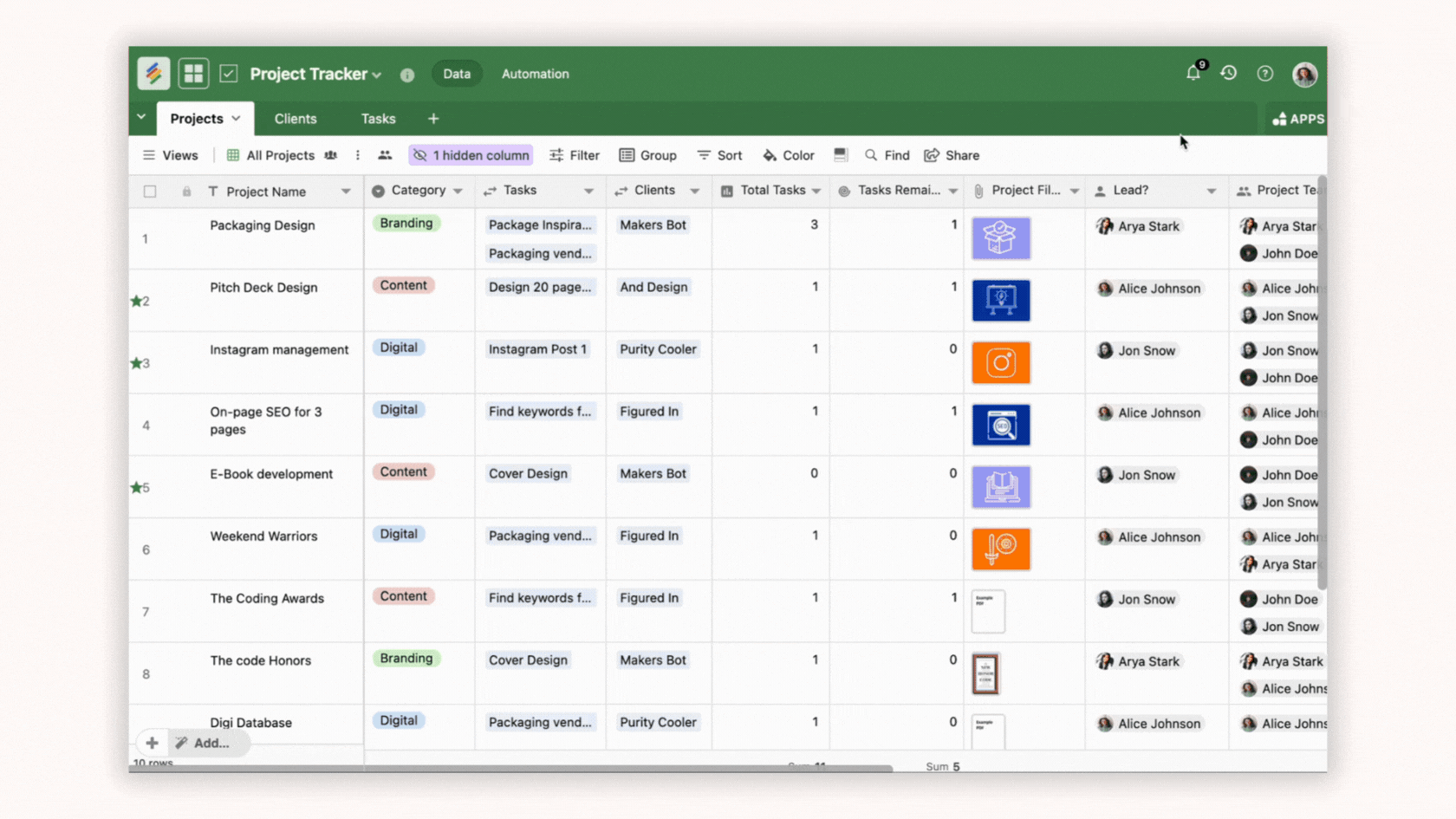The width and height of the screenshot is (1456, 819).
Task: Open the activity history clock icon
Action: 1229,74
